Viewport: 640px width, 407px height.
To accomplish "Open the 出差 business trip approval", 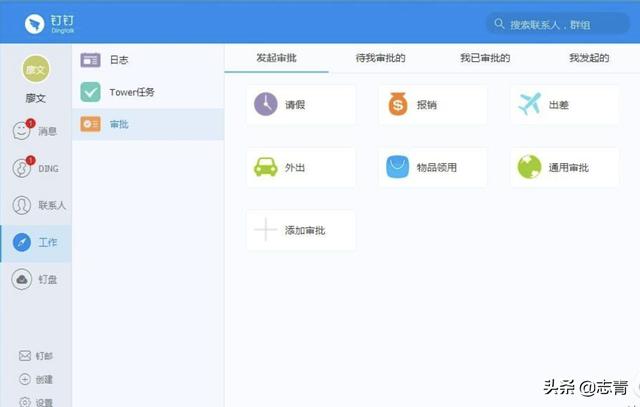I will (564, 104).
